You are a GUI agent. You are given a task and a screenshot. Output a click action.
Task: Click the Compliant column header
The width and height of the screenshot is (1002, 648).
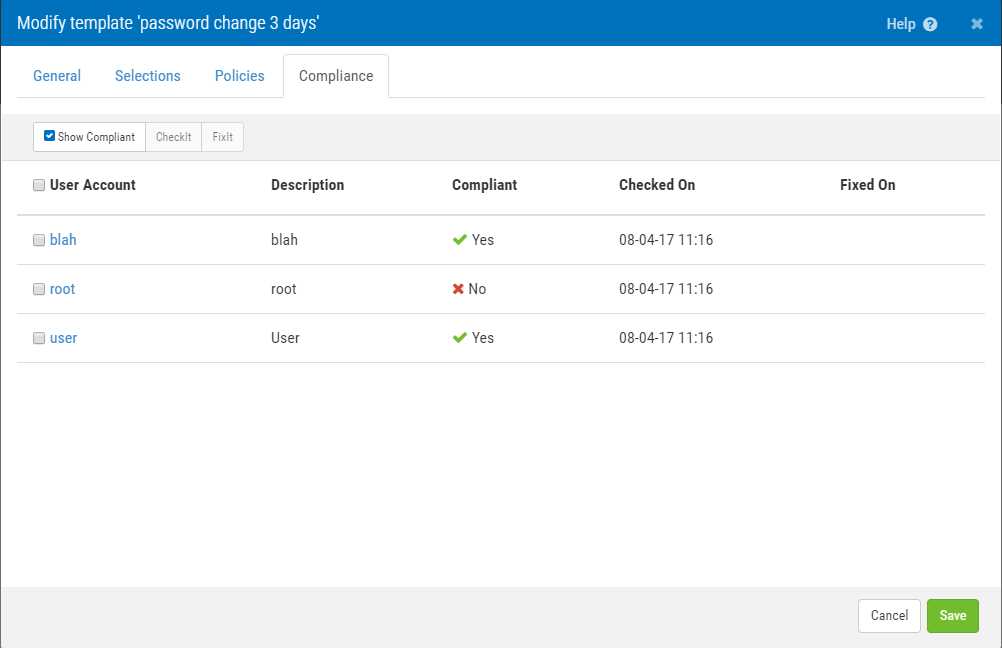click(x=484, y=185)
